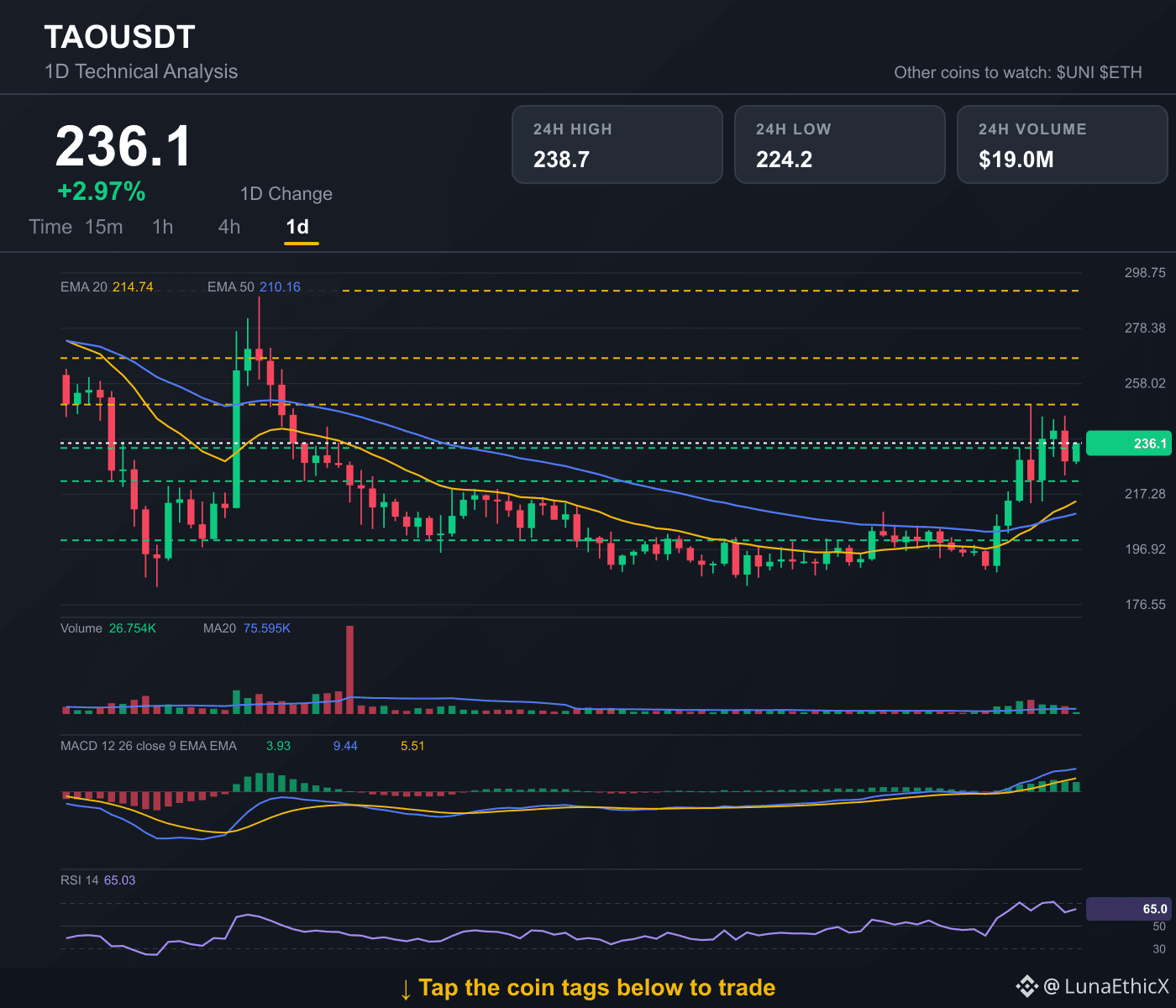Image resolution: width=1176 pixels, height=1008 pixels.
Task: Click the "MACD 12 26 close 9 EMA EMA" label
Action: pyautogui.click(x=149, y=746)
